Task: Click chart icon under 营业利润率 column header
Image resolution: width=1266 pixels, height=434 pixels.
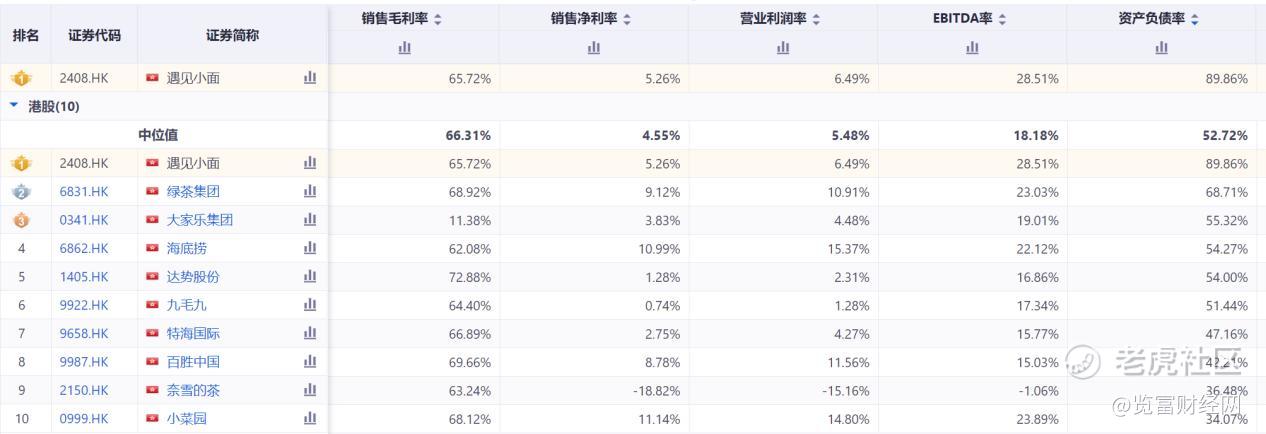Action: click(783, 47)
